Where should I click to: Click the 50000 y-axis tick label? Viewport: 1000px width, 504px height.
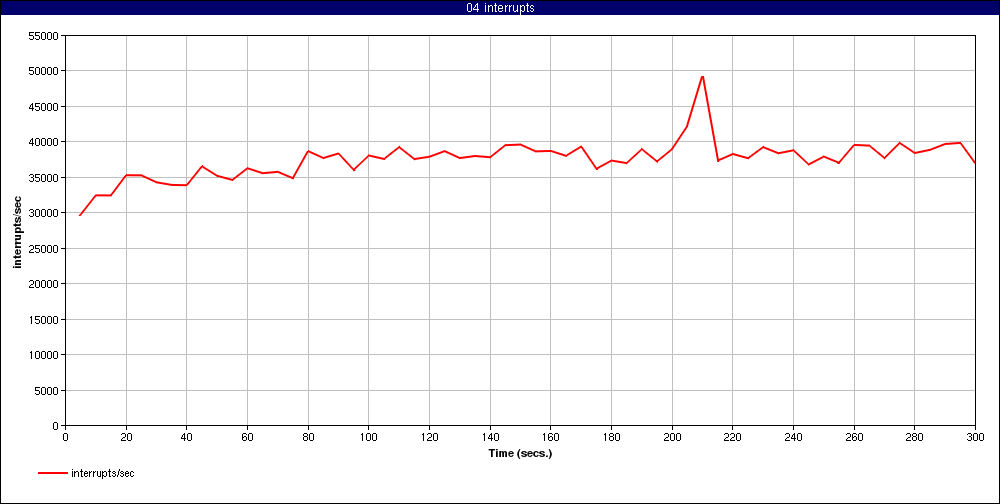[x=45, y=71]
